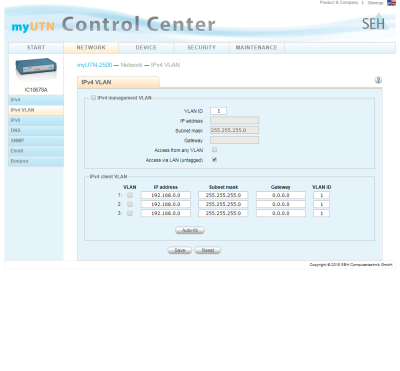Click the Save button
The width and height of the screenshot is (400, 371).
click(x=180, y=250)
